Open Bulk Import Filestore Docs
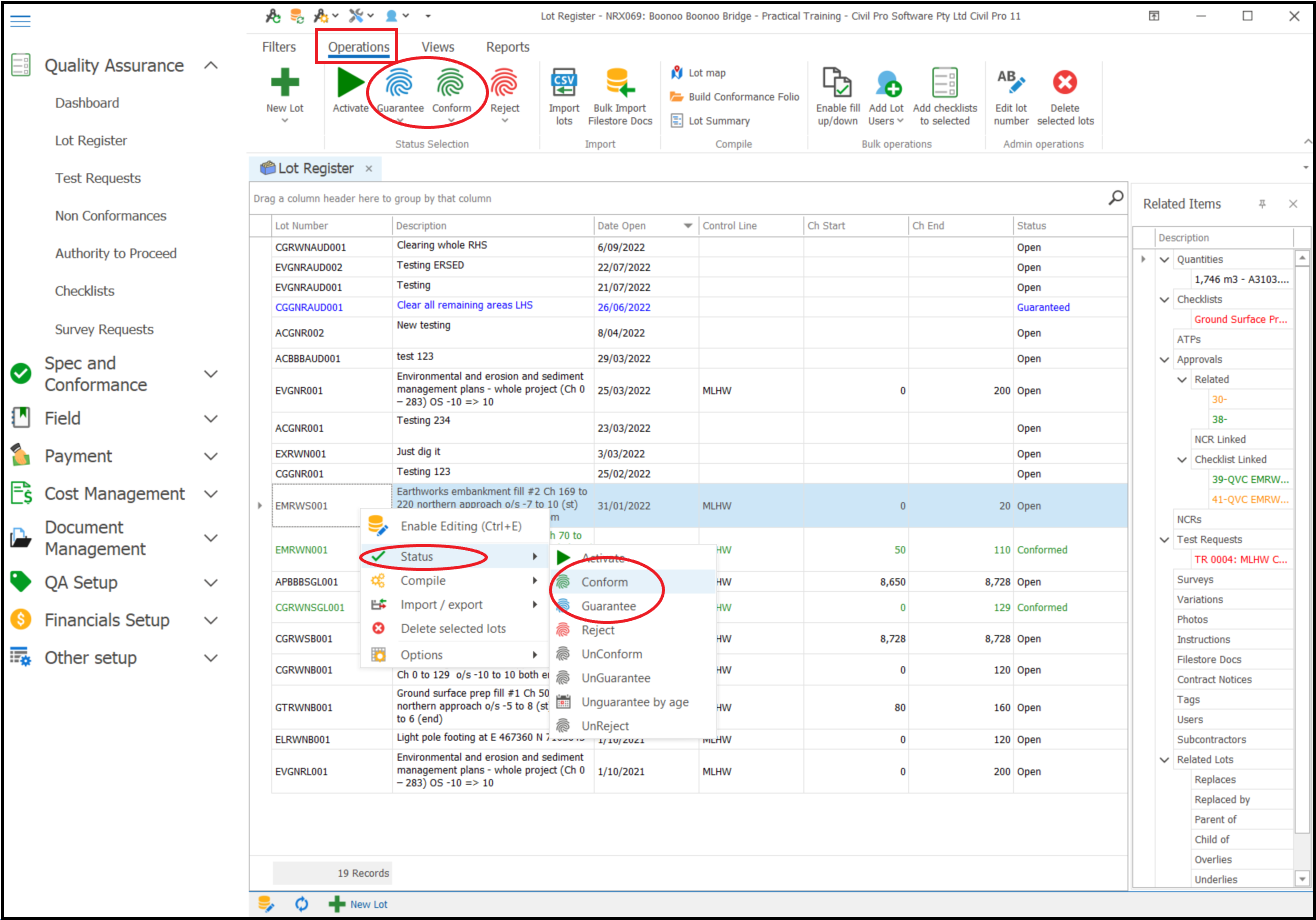This screenshot has width=1316, height=920. pyautogui.click(x=619, y=84)
